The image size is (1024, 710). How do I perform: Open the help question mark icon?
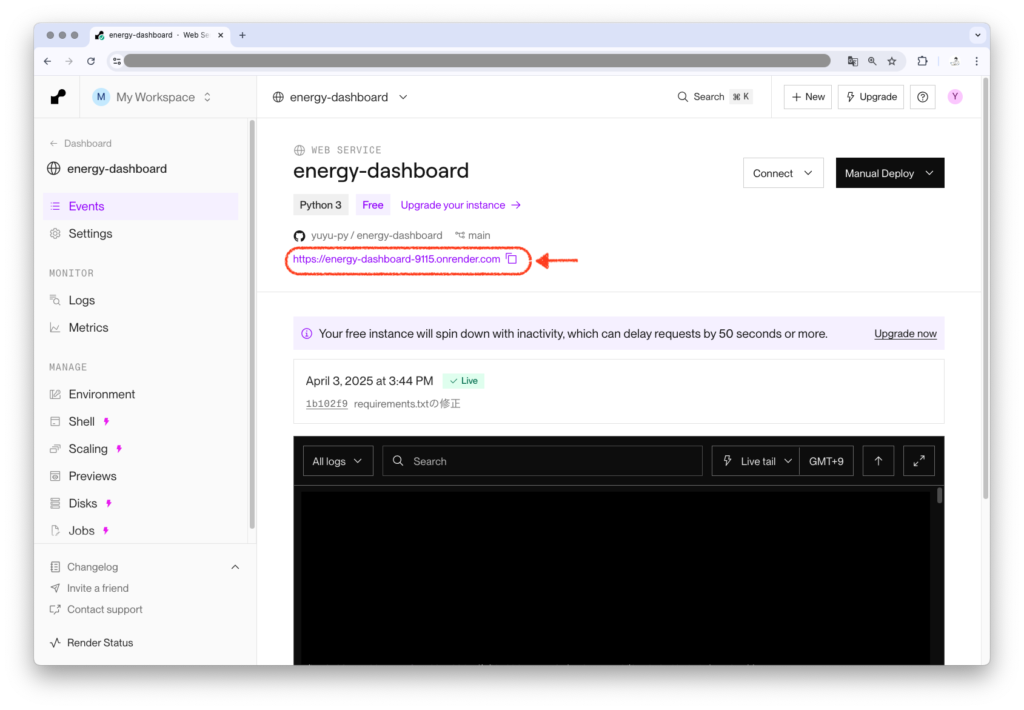pyautogui.click(x=922, y=97)
